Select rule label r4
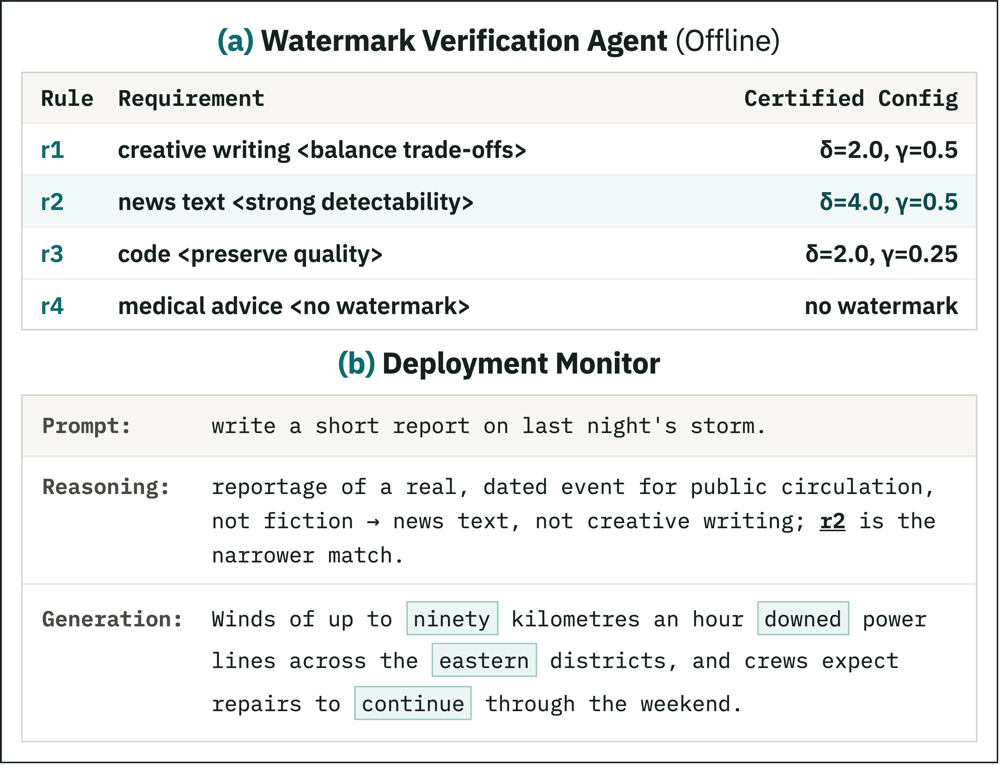 [52, 306]
